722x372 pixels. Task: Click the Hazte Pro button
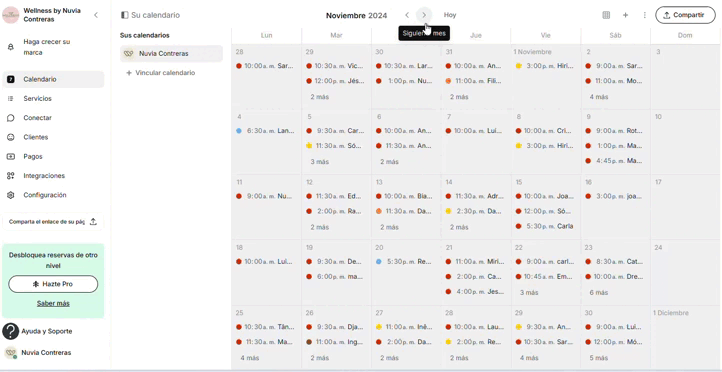click(53, 284)
